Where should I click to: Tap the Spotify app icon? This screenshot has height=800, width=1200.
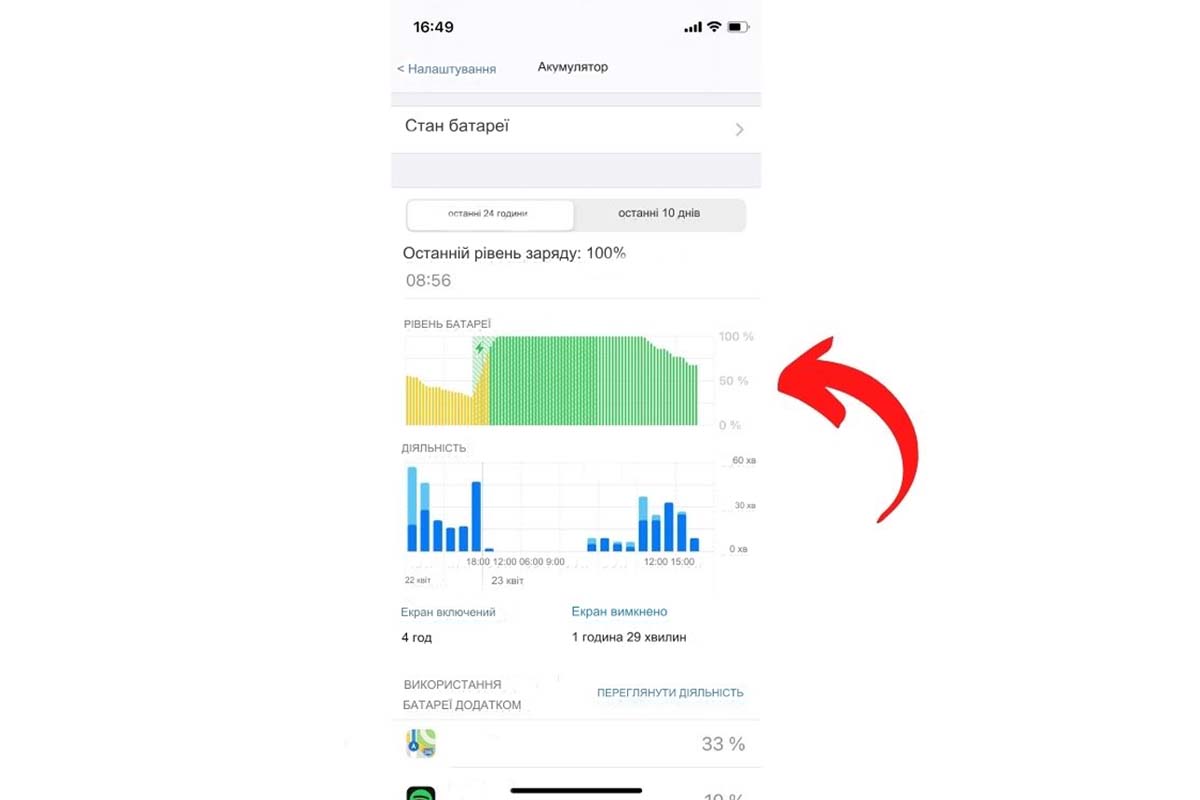[x=421, y=793]
